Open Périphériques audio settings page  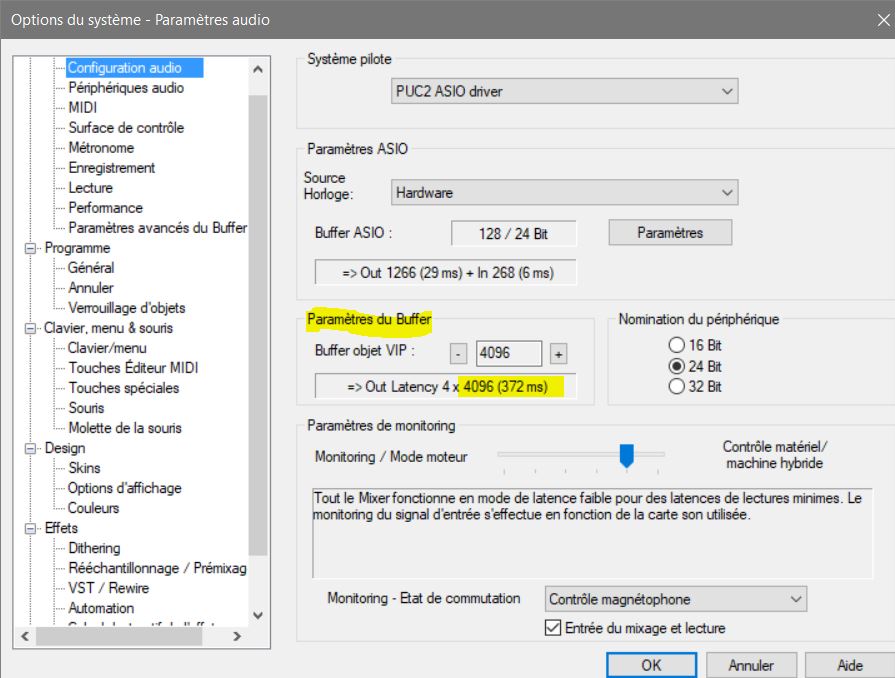click(126, 88)
